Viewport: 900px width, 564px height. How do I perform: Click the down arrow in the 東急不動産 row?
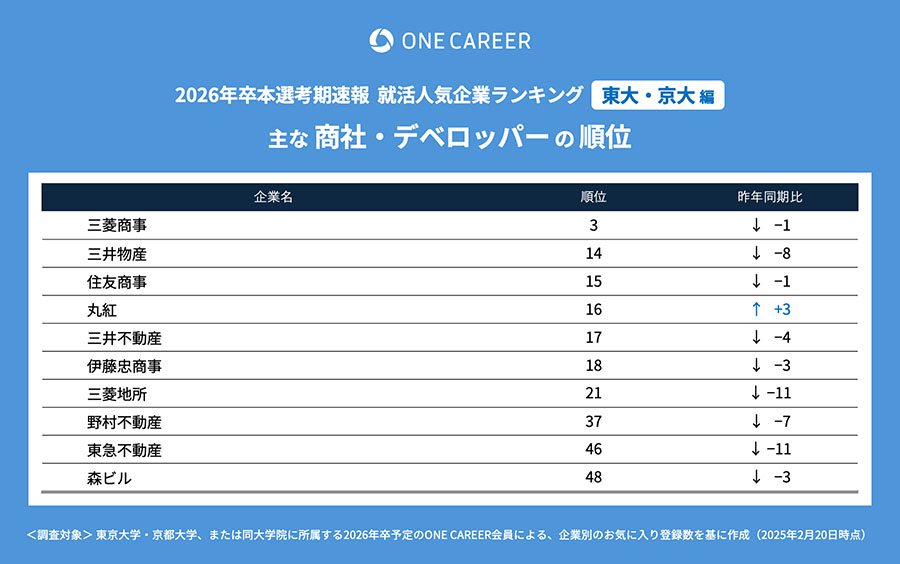click(756, 450)
